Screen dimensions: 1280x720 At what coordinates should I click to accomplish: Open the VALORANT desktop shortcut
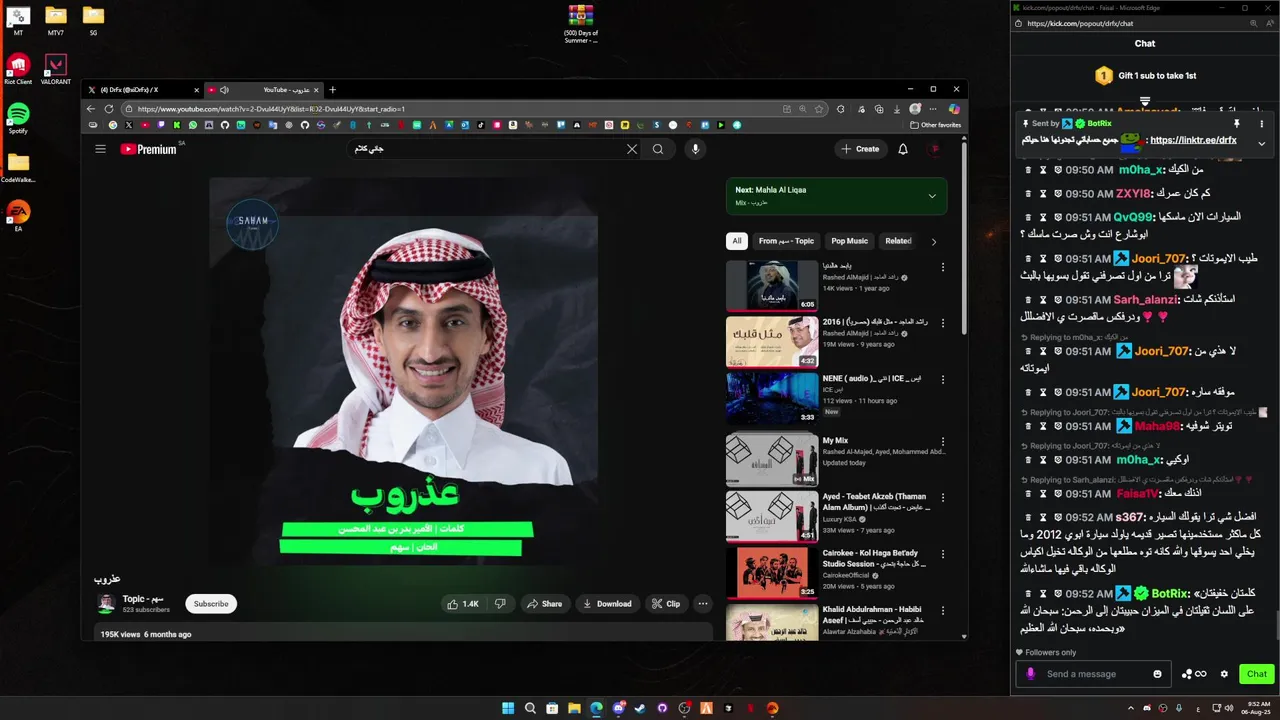pyautogui.click(x=56, y=70)
